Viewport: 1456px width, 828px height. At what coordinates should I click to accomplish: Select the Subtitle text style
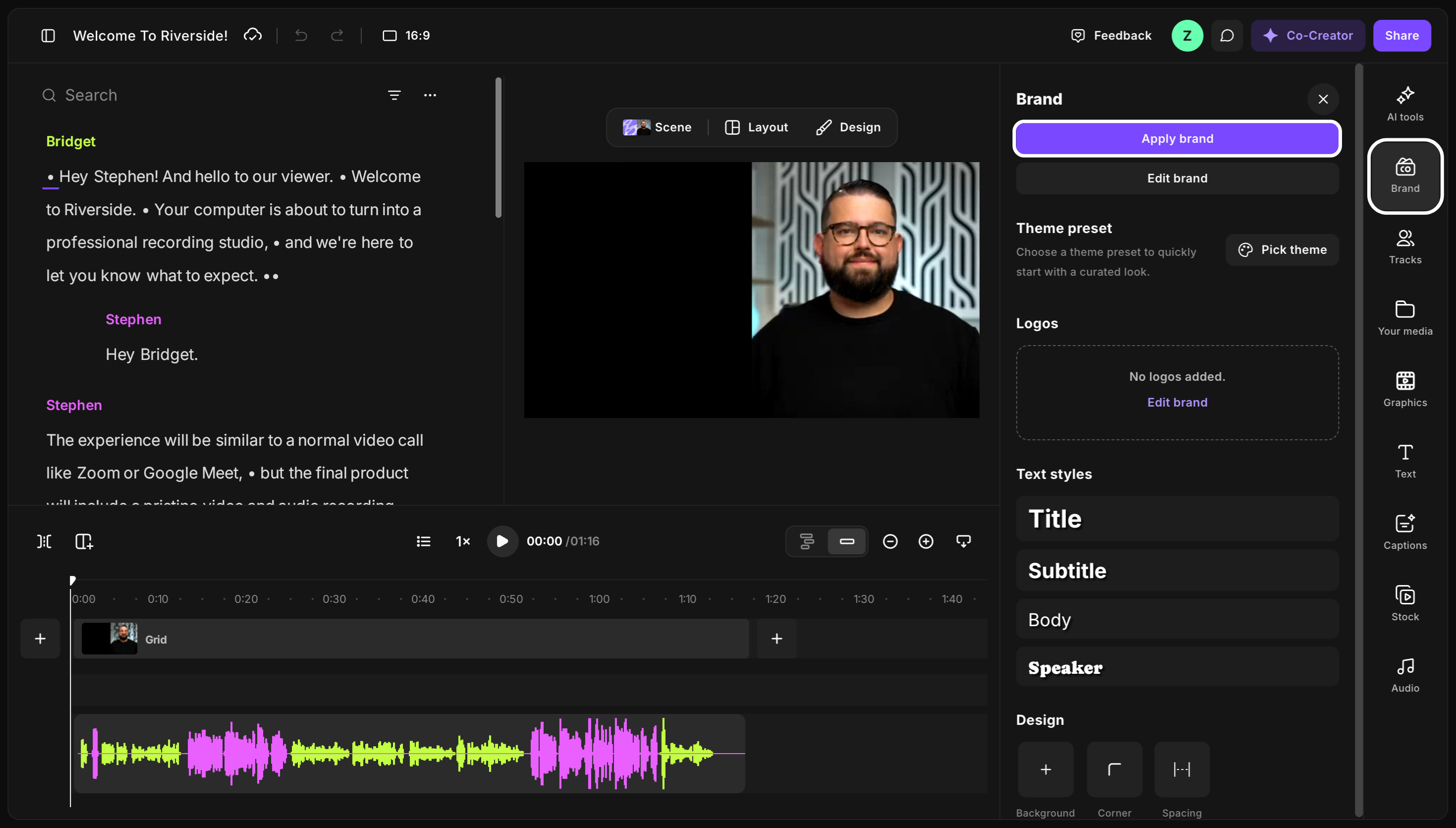[1177, 570]
